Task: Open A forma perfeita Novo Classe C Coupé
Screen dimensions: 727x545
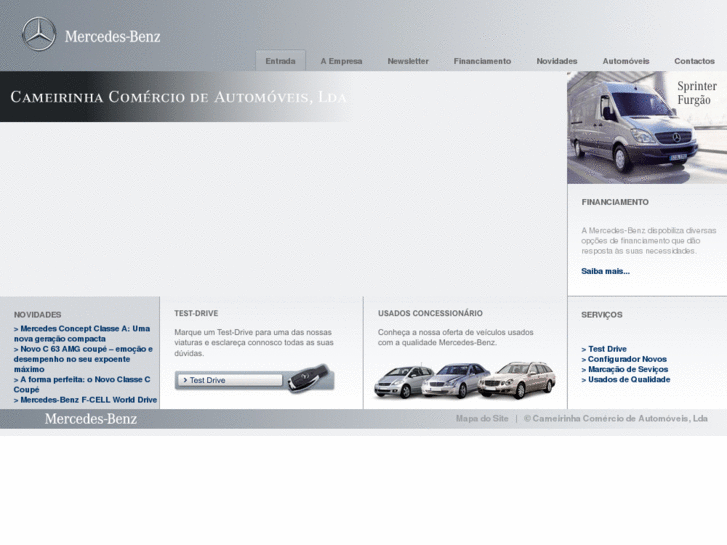Action: click(x=82, y=385)
